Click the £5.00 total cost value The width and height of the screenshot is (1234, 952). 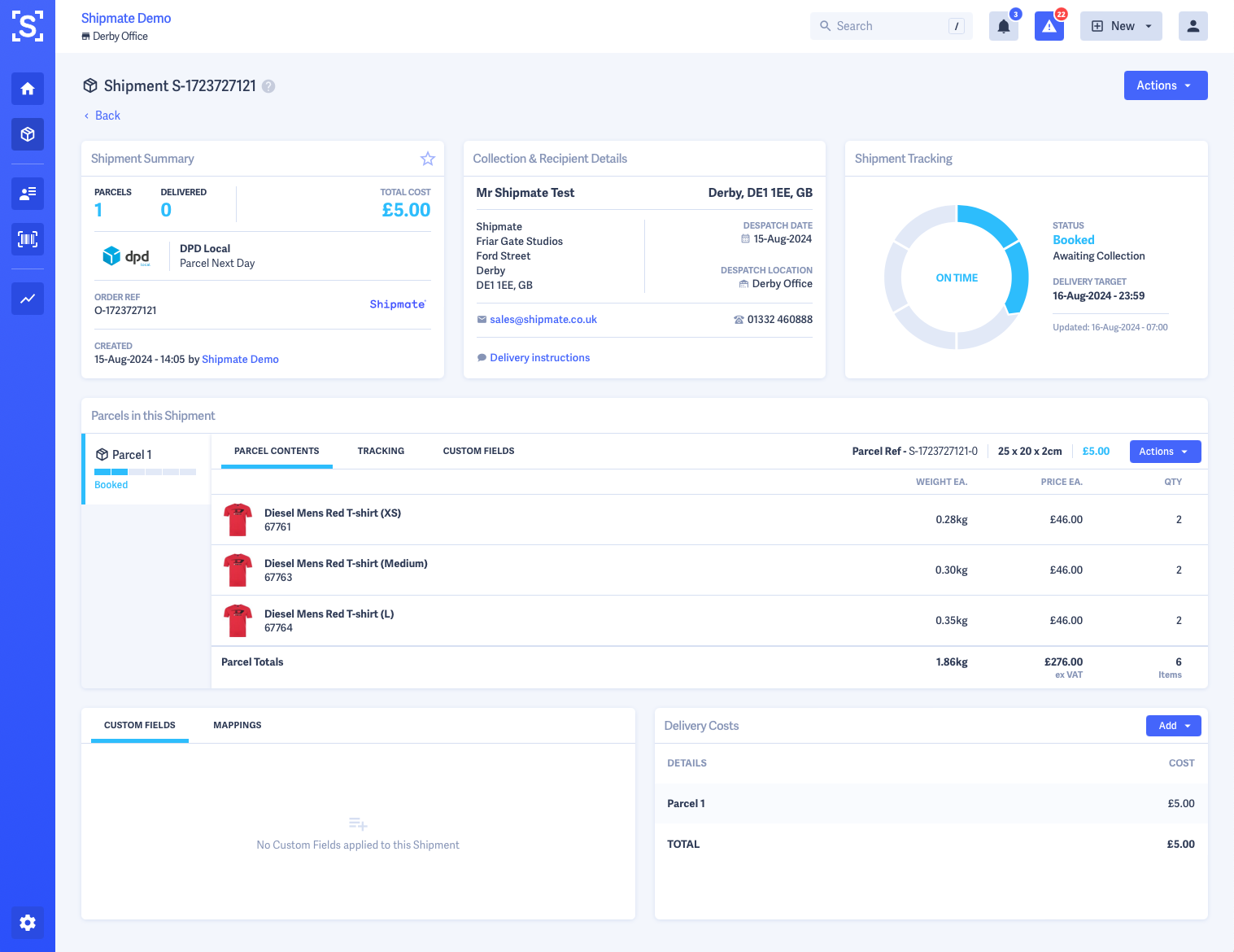(x=406, y=210)
